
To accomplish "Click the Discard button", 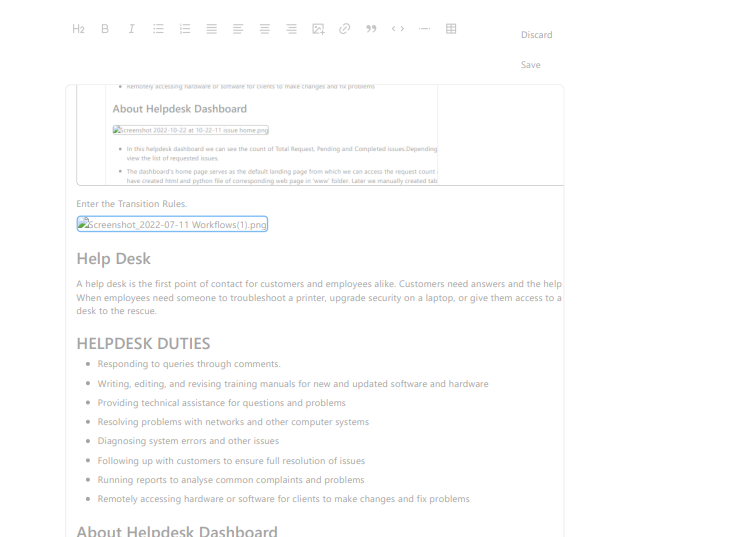I will (536, 35).
